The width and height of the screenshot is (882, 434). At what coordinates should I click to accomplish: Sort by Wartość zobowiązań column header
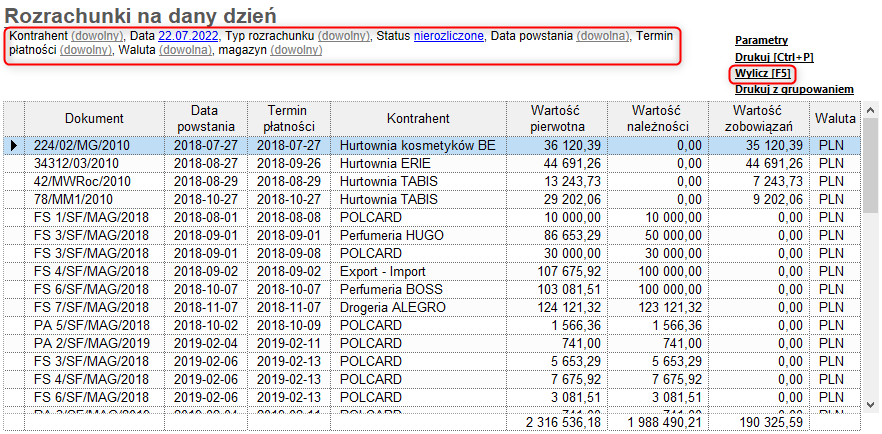pos(759,119)
